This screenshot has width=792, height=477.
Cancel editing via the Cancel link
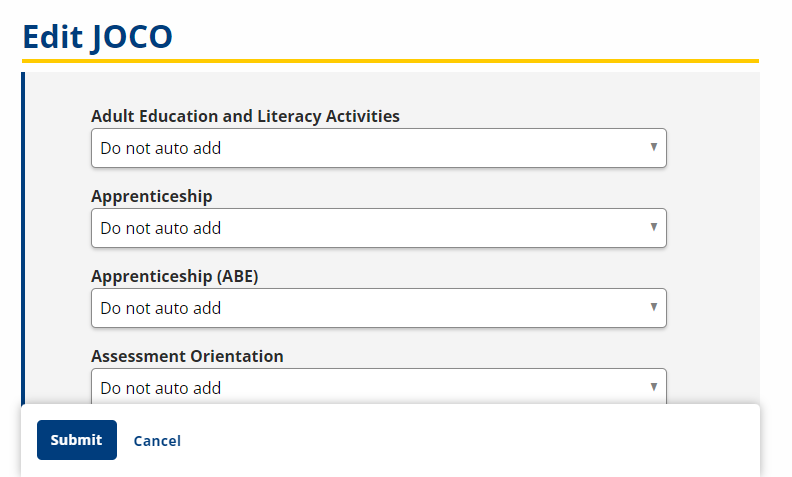click(157, 441)
